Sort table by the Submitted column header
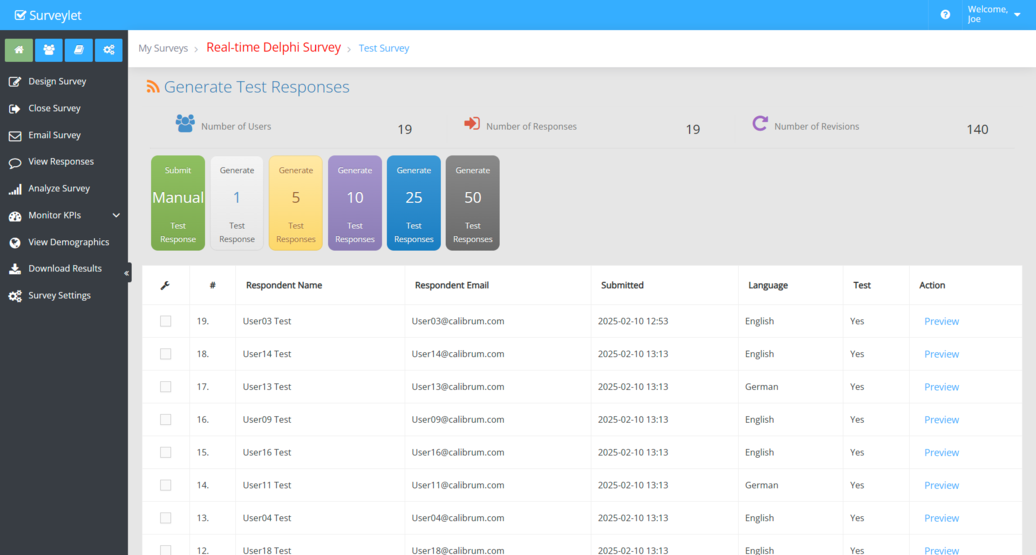 point(622,285)
